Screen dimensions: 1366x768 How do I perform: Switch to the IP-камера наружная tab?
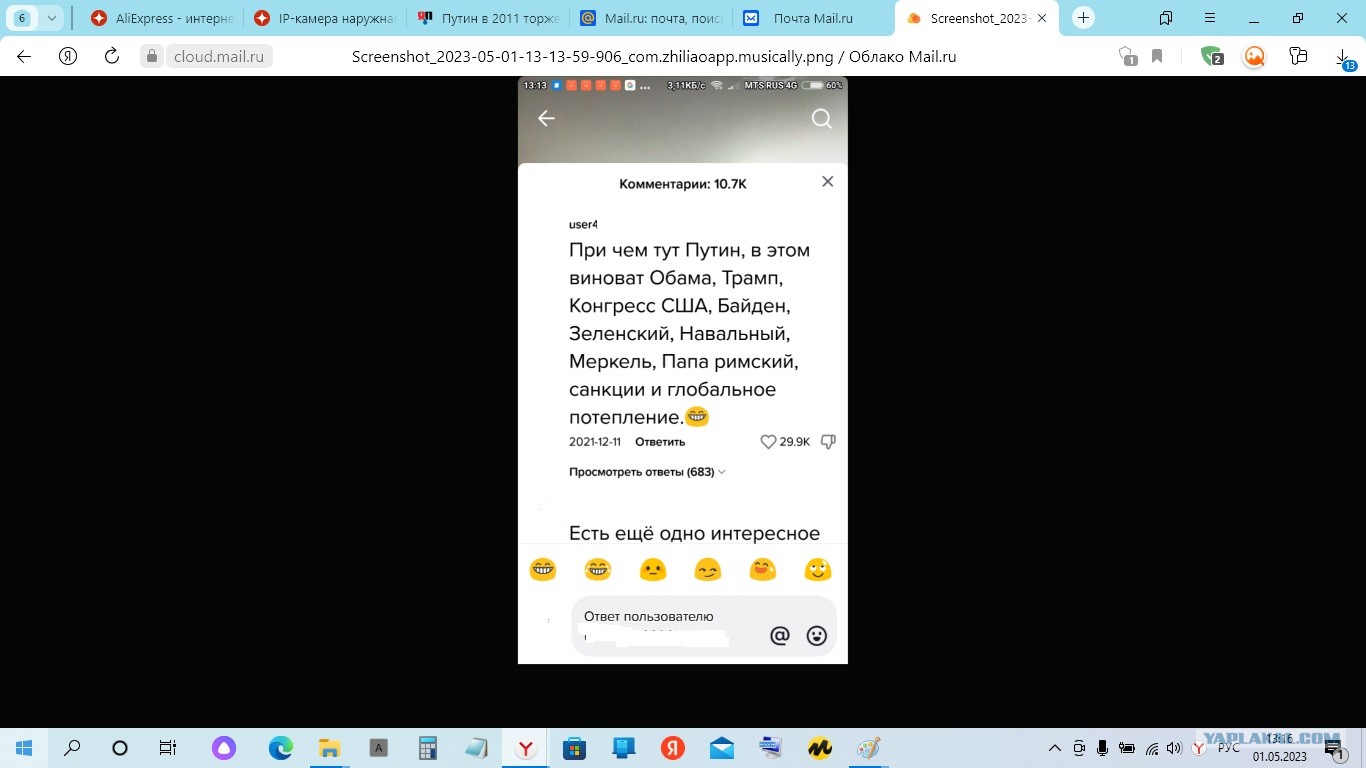[324, 18]
